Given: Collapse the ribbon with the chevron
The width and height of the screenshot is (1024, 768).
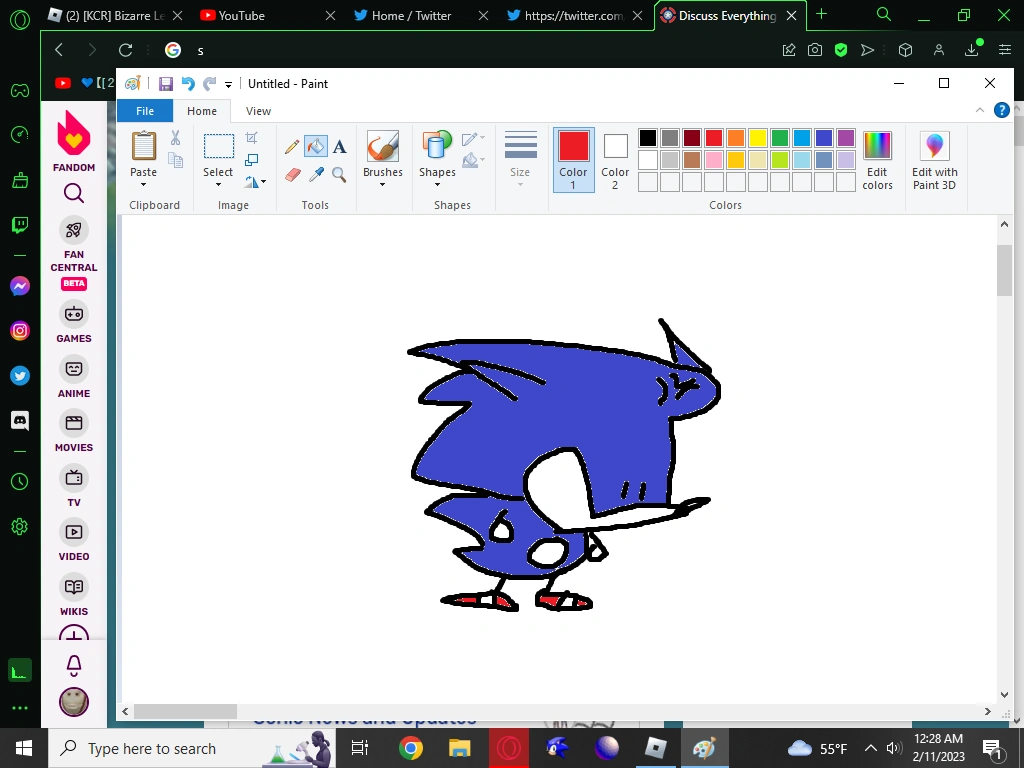Looking at the screenshot, I should tap(980, 111).
